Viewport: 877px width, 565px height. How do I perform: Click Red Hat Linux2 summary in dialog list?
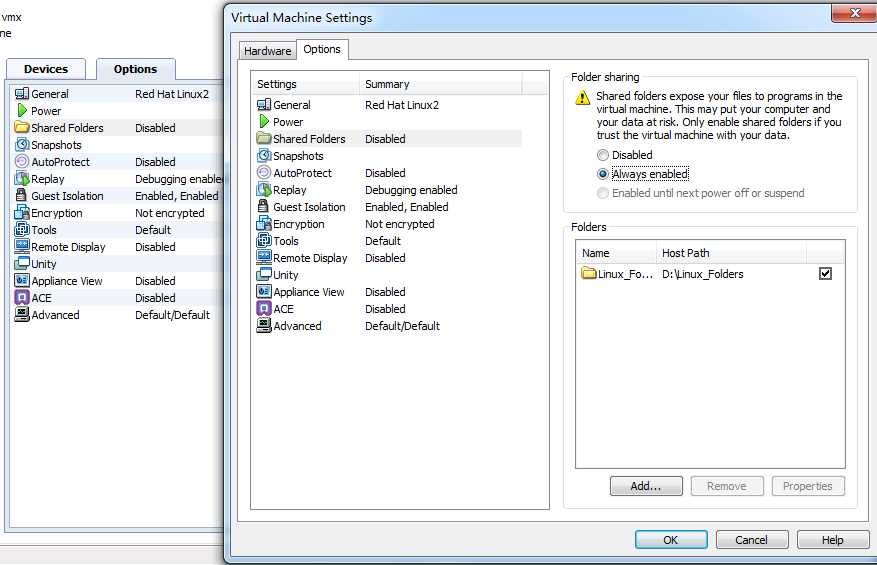(x=402, y=105)
